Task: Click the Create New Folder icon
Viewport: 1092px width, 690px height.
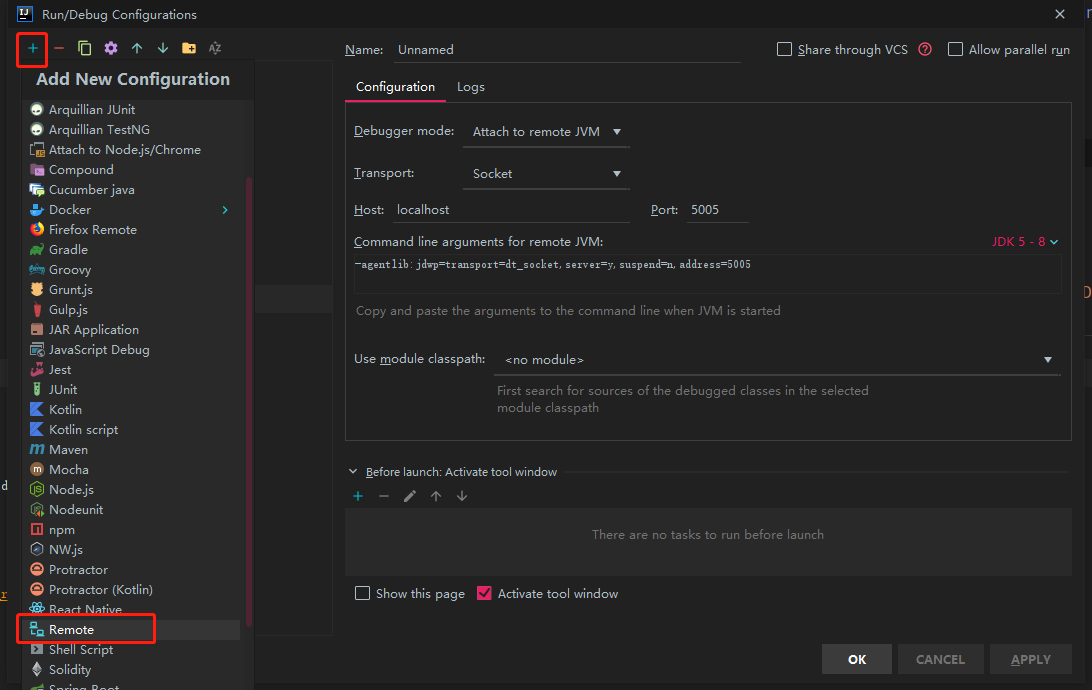Action: pos(189,48)
